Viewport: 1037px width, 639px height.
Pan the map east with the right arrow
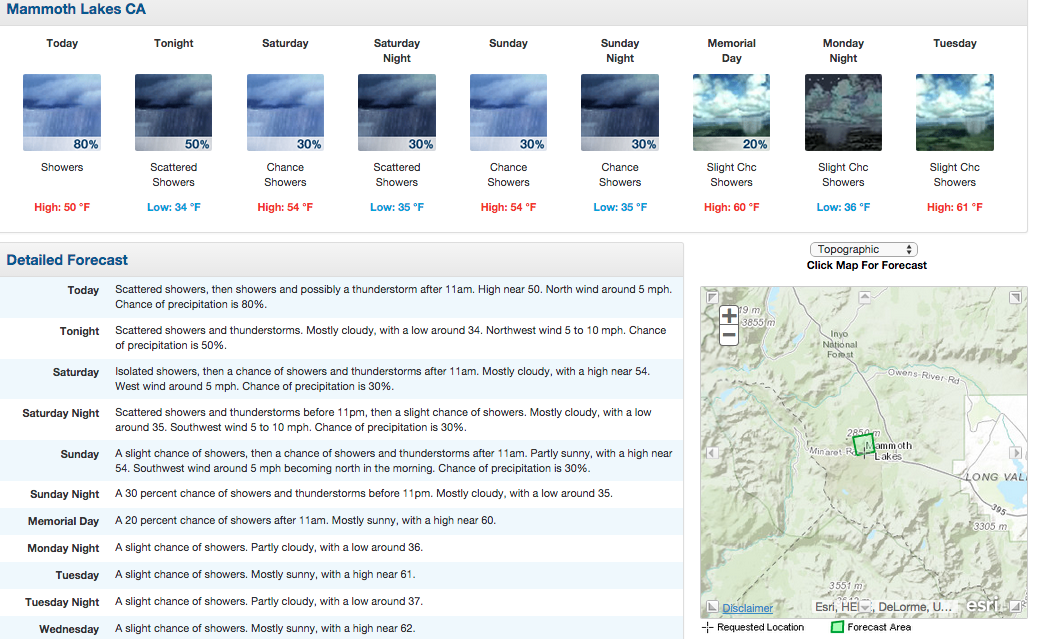1016,453
